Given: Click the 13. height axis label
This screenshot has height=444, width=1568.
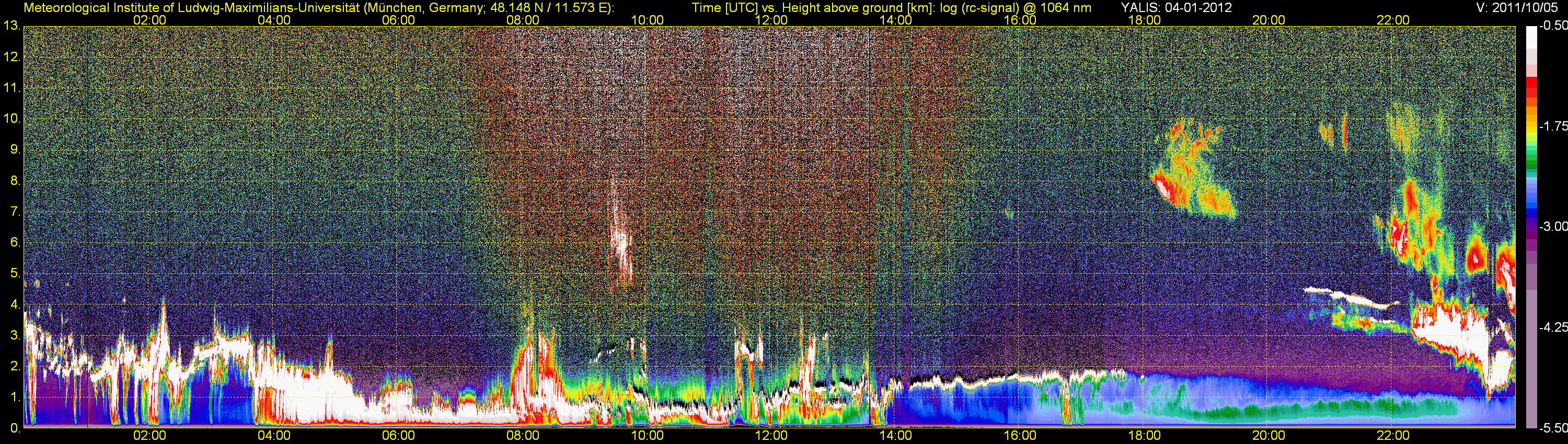Looking at the screenshot, I should pos(12,26).
